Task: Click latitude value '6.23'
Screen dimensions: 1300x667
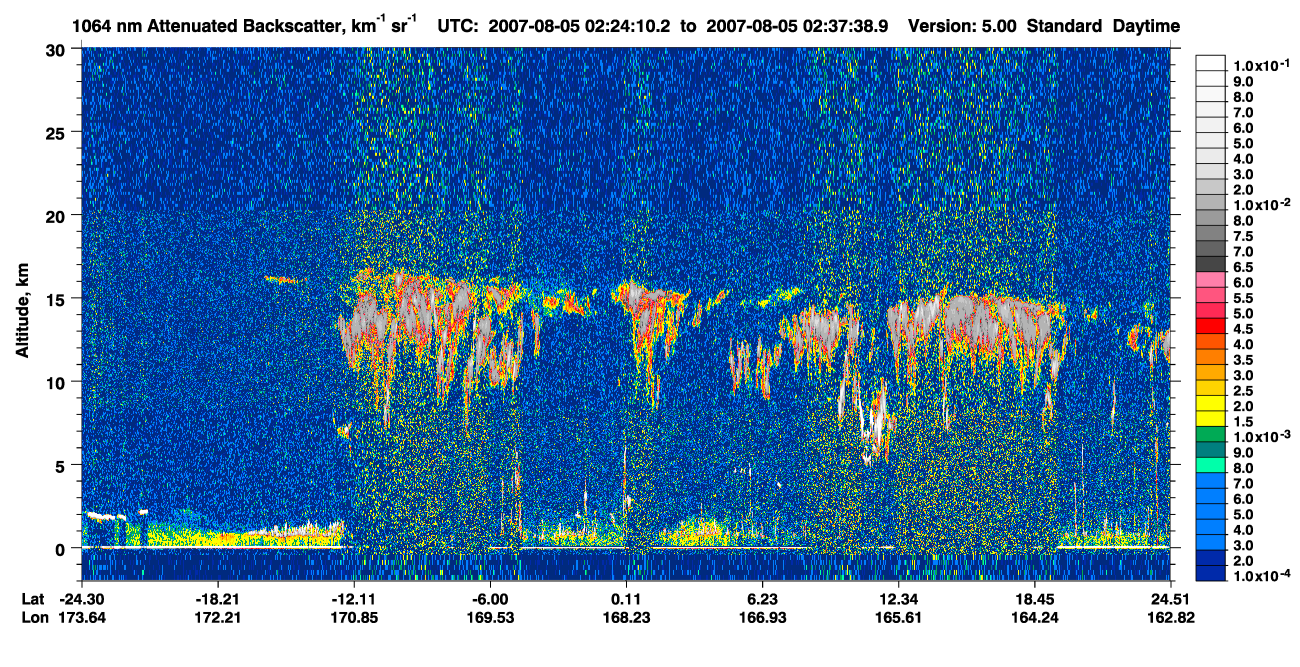Action: tap(763, 599)
